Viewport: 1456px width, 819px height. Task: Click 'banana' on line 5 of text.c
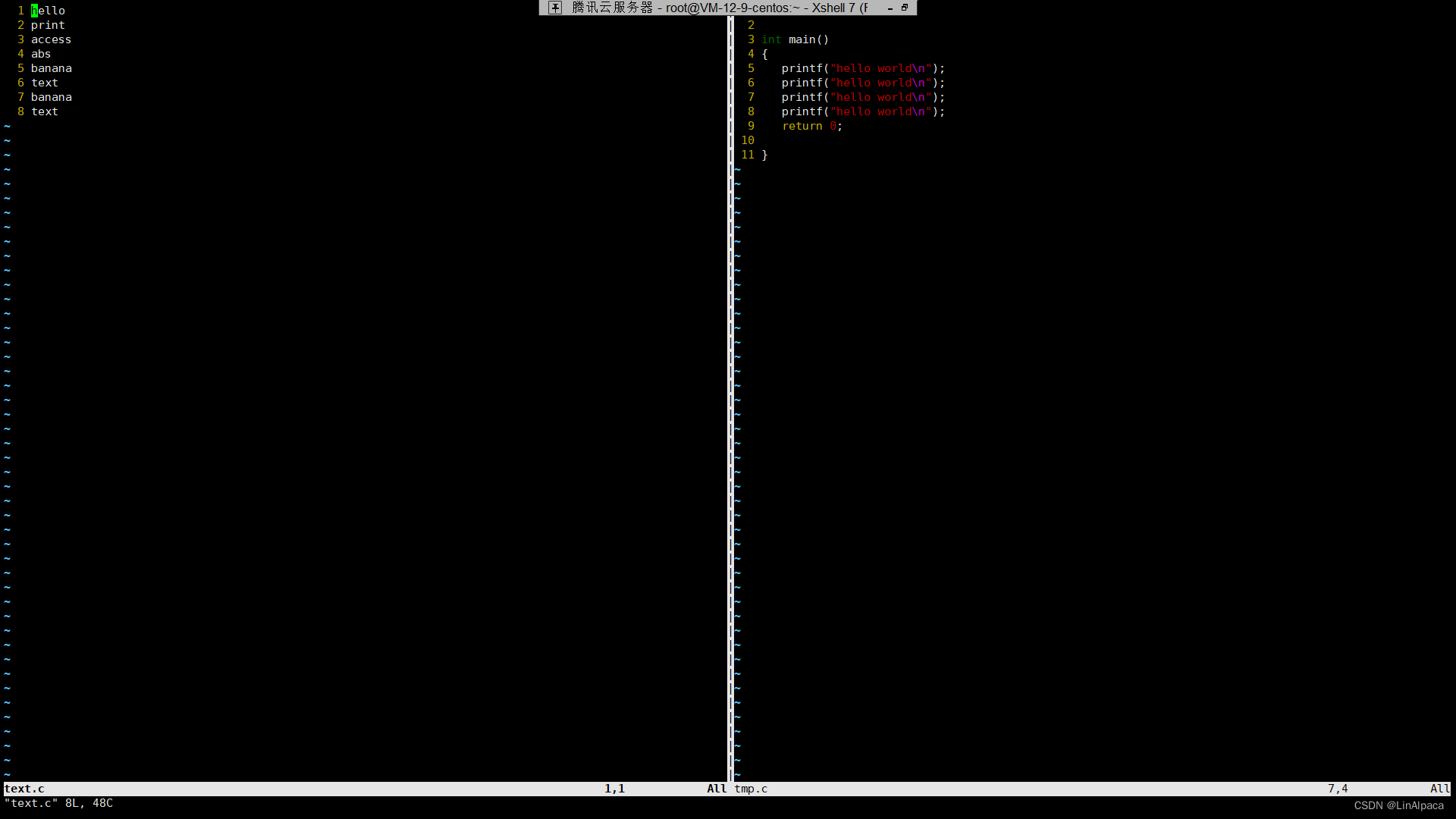[x=52, y=68]
